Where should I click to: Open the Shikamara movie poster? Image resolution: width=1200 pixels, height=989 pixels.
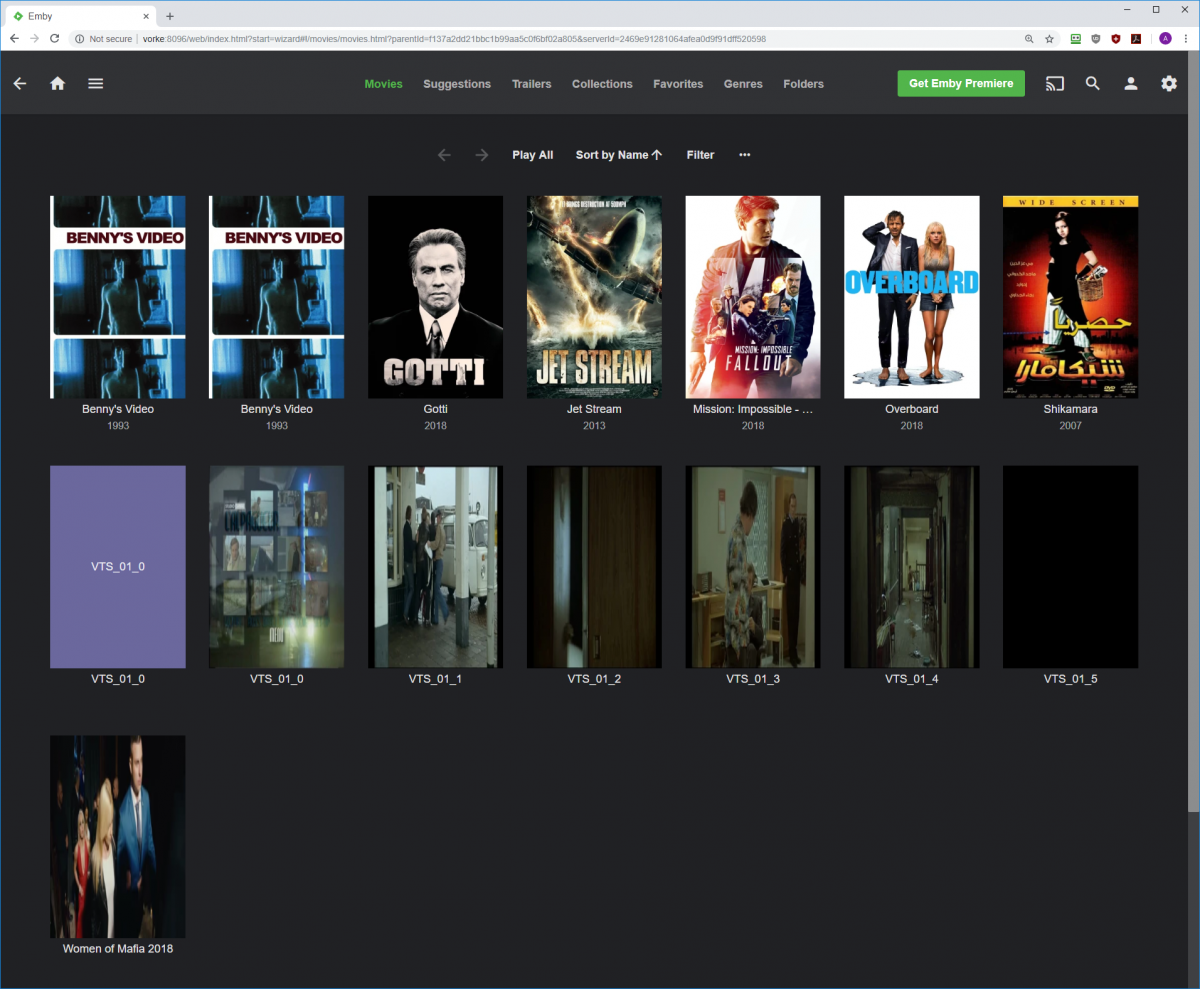click(x=1070, y=297)
